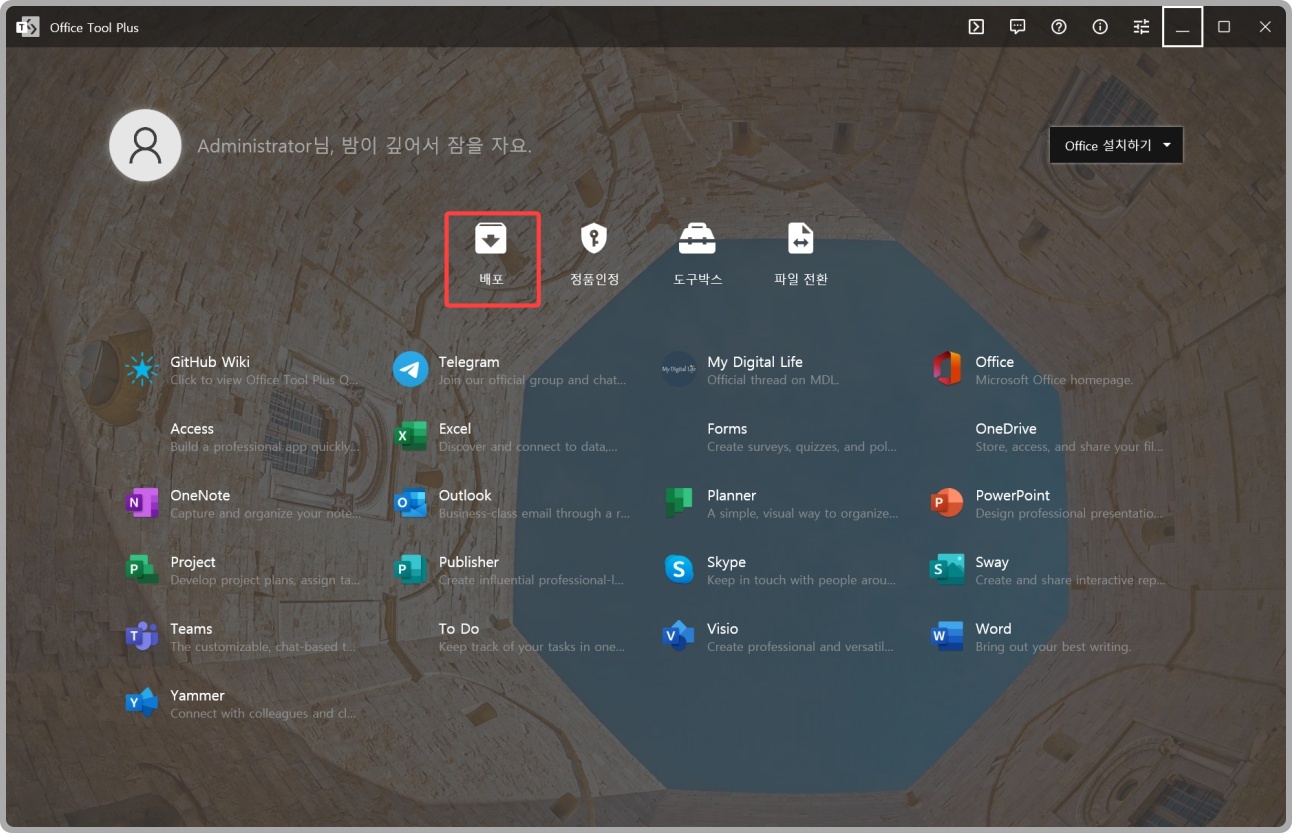1292x833 pixels.
Task: Click the orange PowerPoint icon
Action: pos(947,503)
